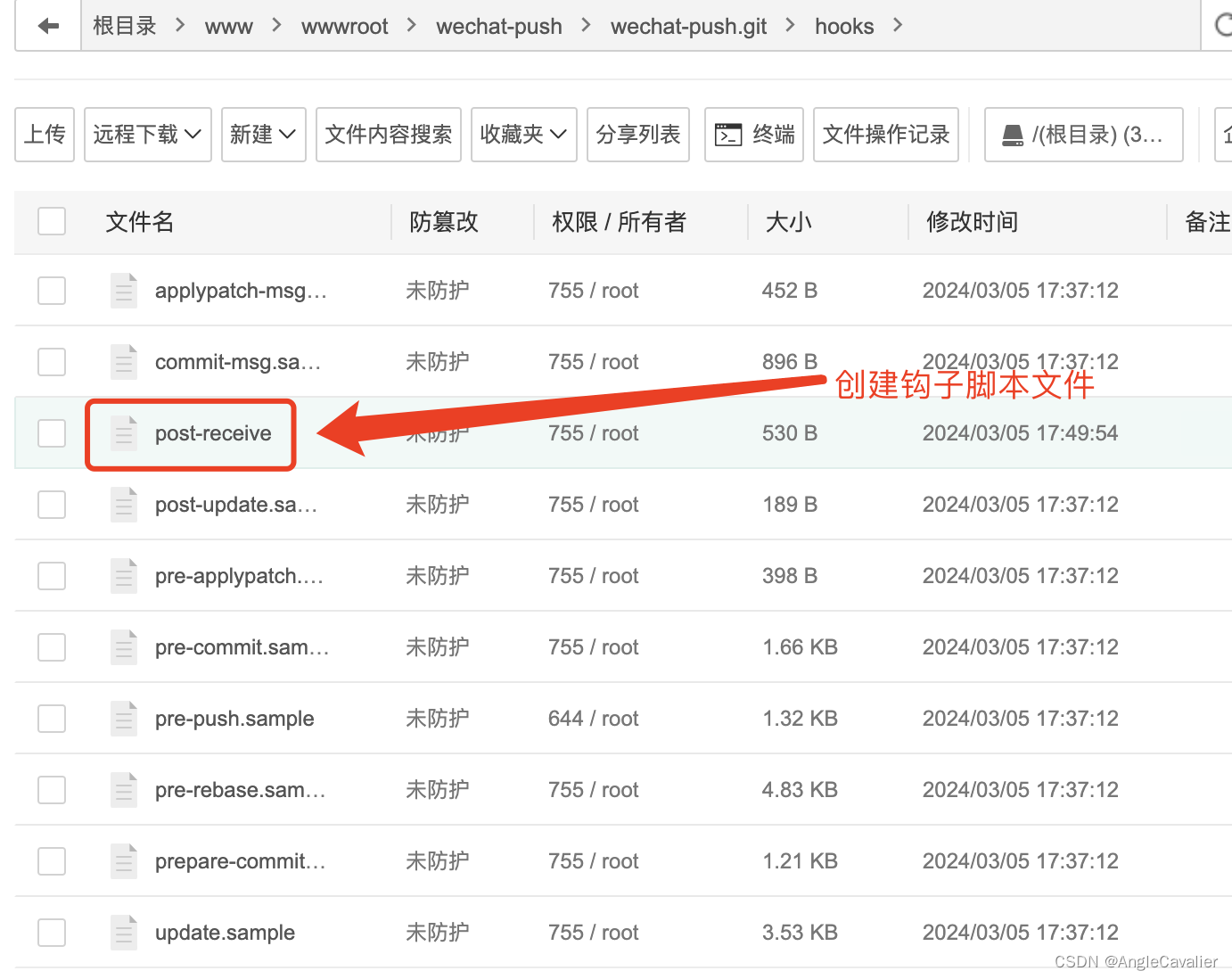Click file icon of pre-applypatch row

tap(124, 576)
